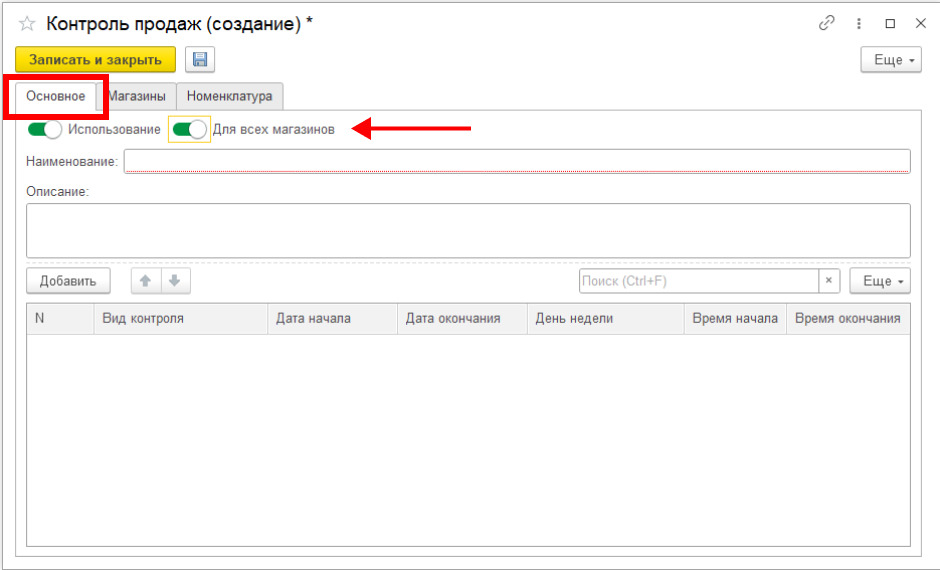Open the table's Еще dropdown menu
Image resolution: width=940 pixels, height=570 pixels.
[x=879, y=281]
